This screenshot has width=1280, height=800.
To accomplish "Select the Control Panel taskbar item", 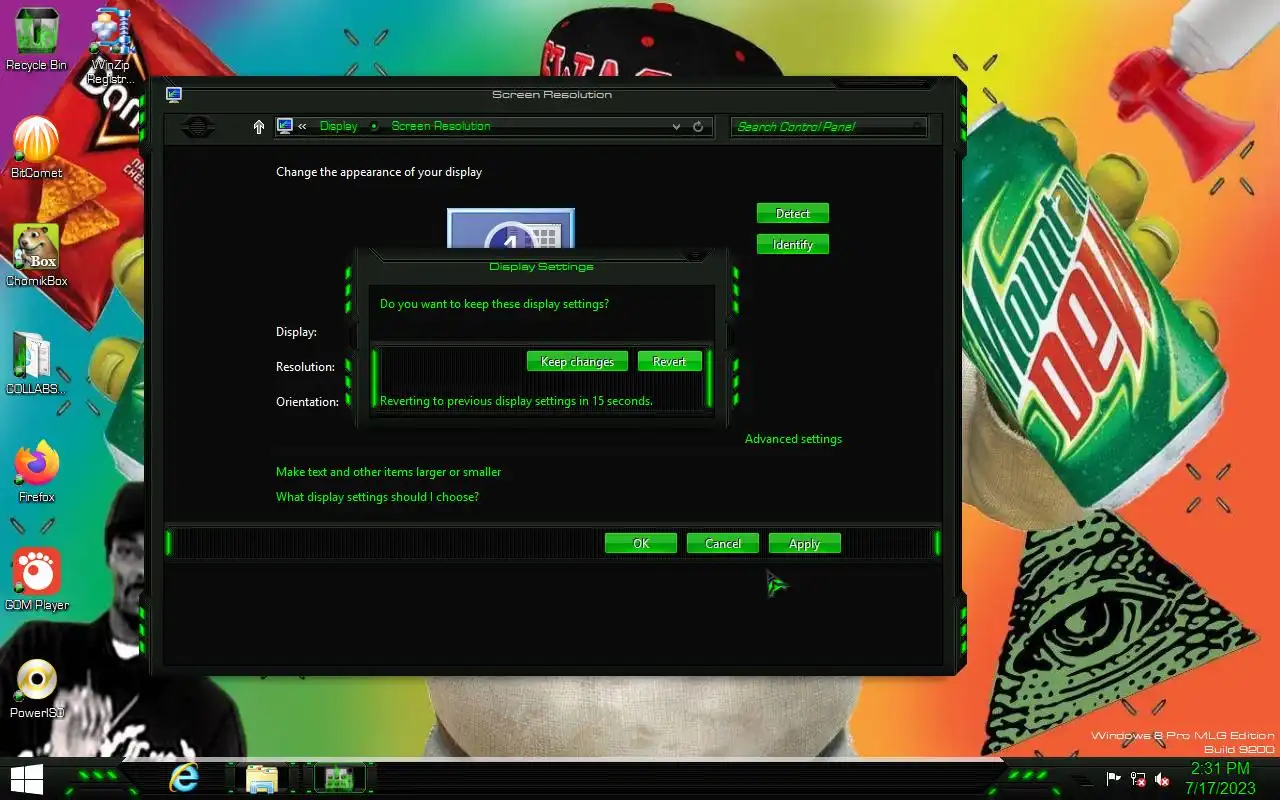I will pyautogui.click(x=338, y=778).
